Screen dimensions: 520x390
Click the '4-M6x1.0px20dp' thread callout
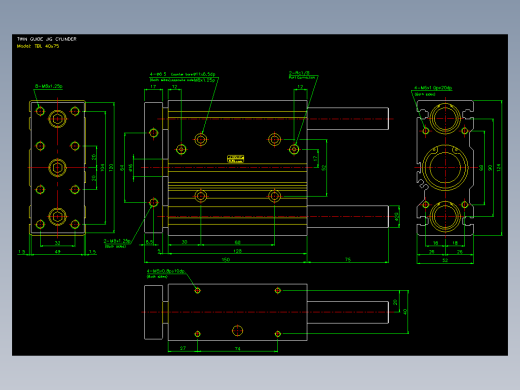(433, 88)
